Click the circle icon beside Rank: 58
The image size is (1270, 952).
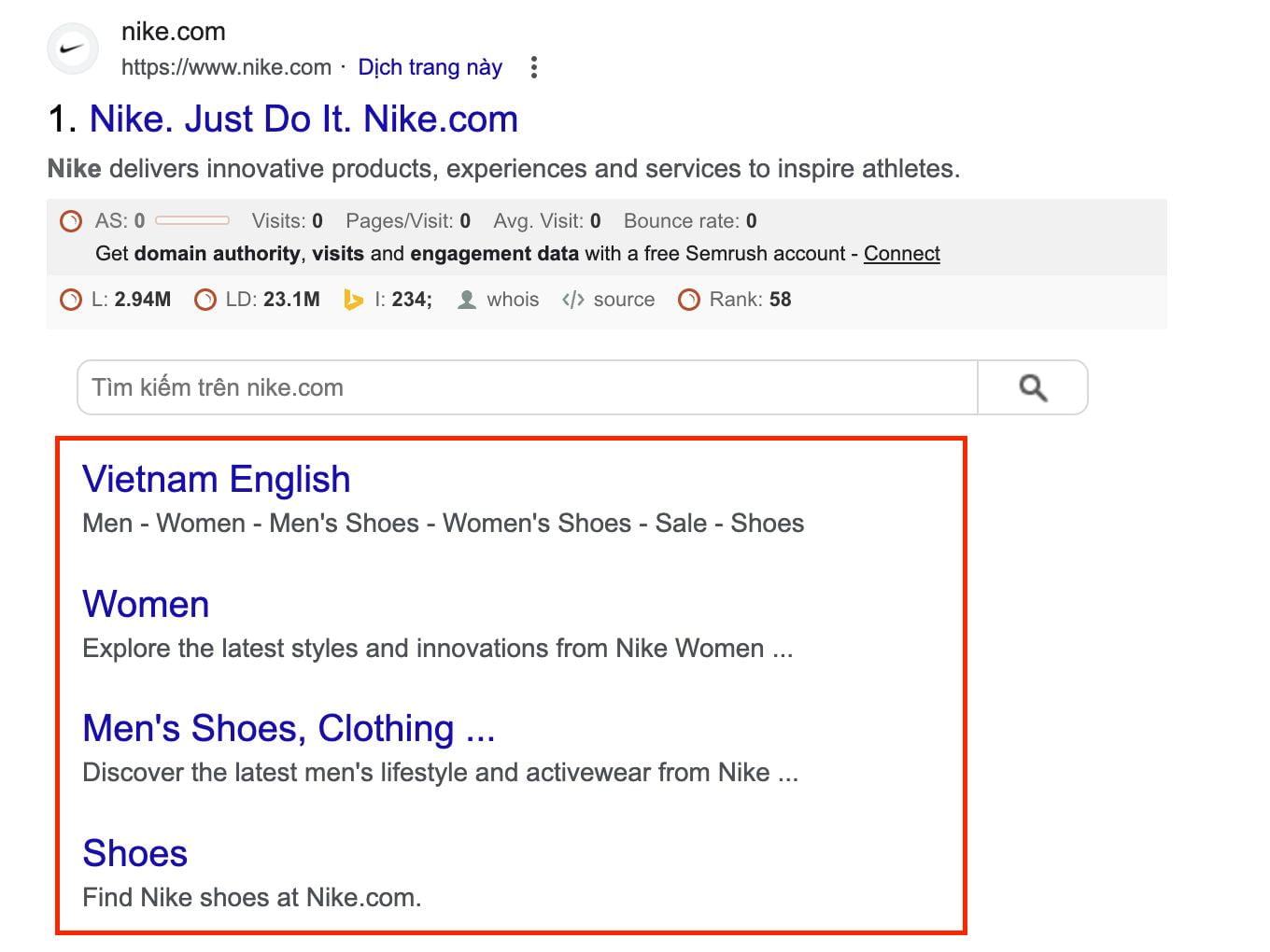(689, 300)
